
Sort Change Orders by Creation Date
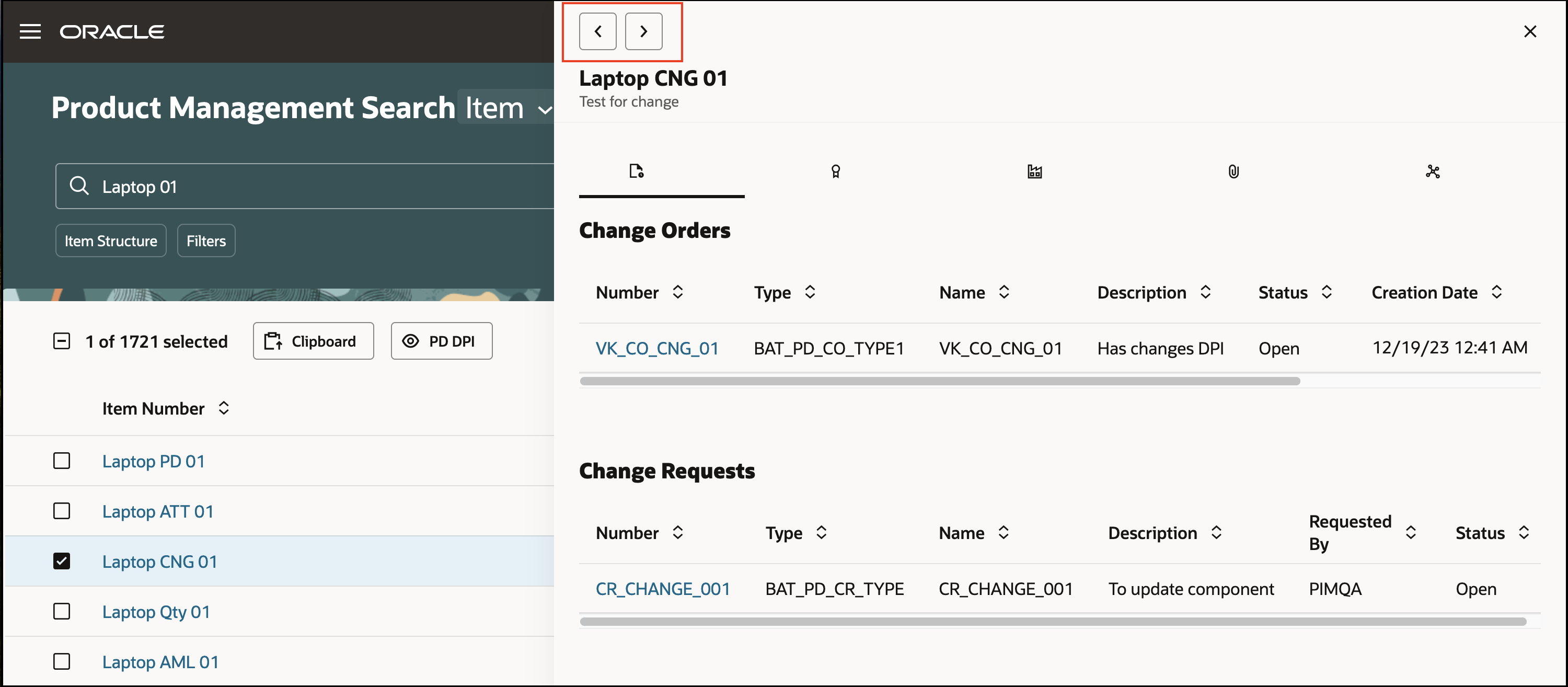click(x=1496, y=292)
